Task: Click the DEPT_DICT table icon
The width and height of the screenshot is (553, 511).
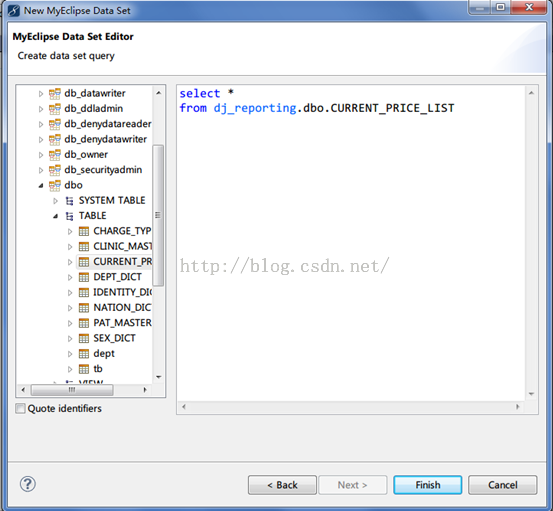Action: 84,277
